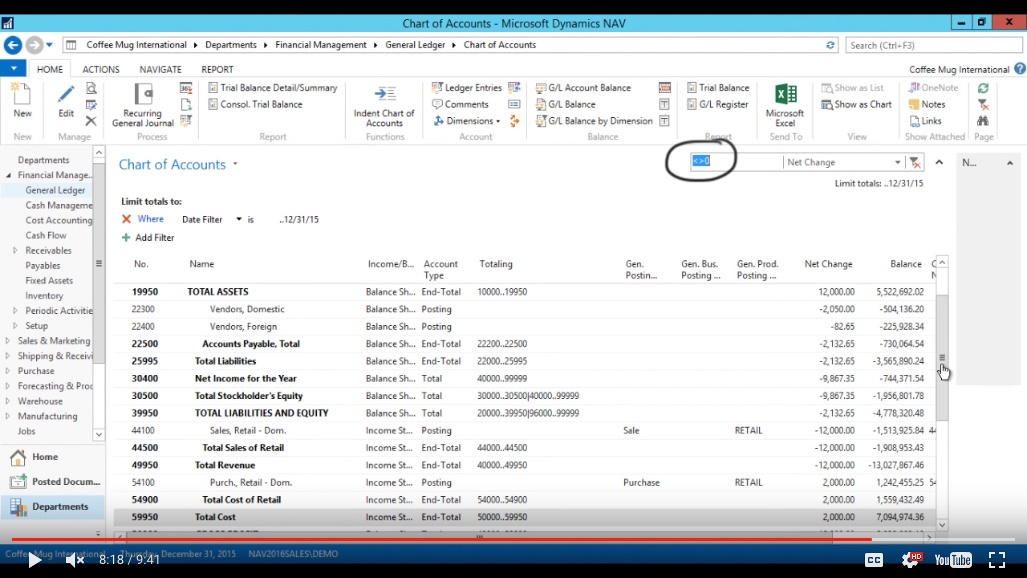Open Chart of Accounts title dropdown
The height and width of the screenshot is (578, 1027).
click(235, 164)
